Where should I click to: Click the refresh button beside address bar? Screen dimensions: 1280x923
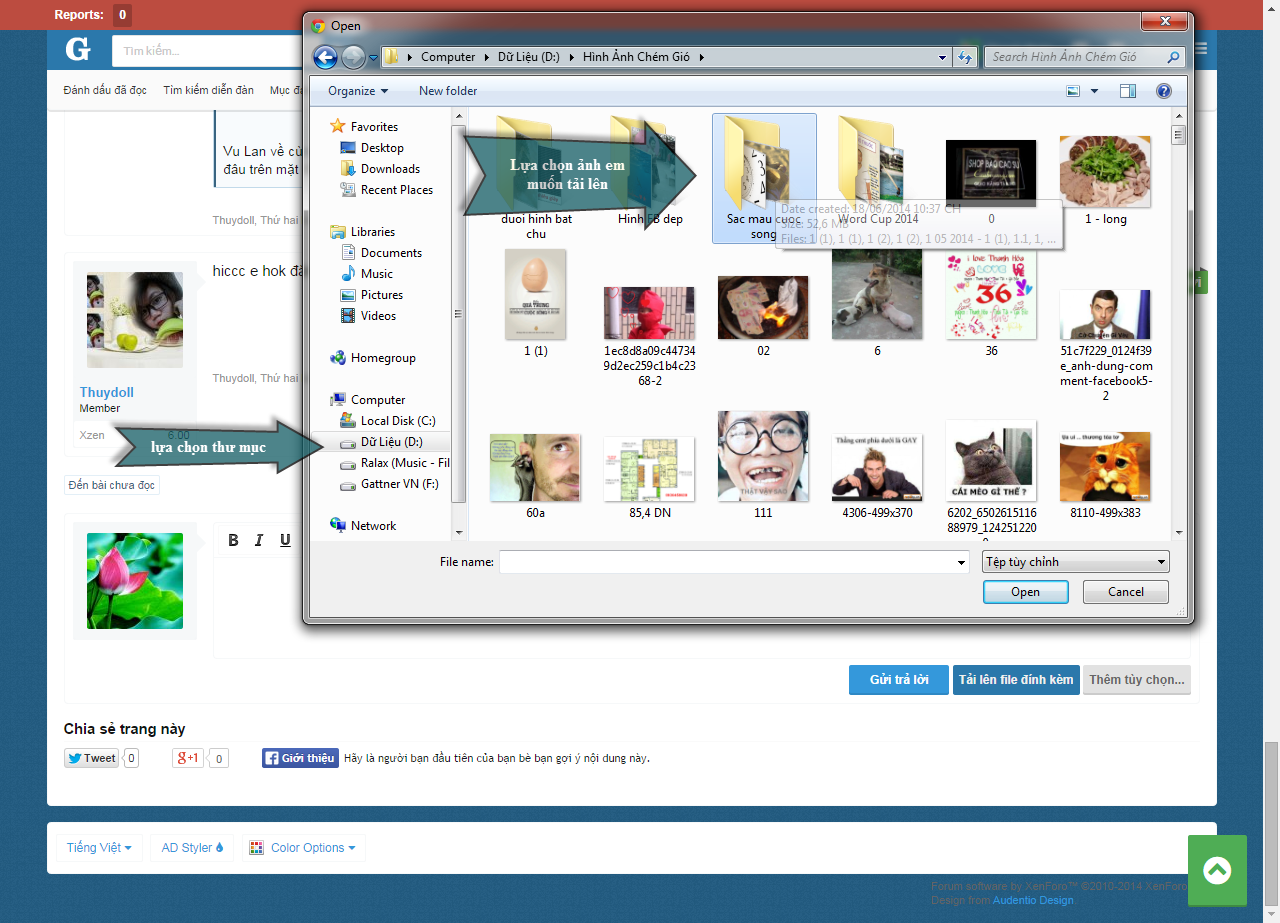coord(965,57)
